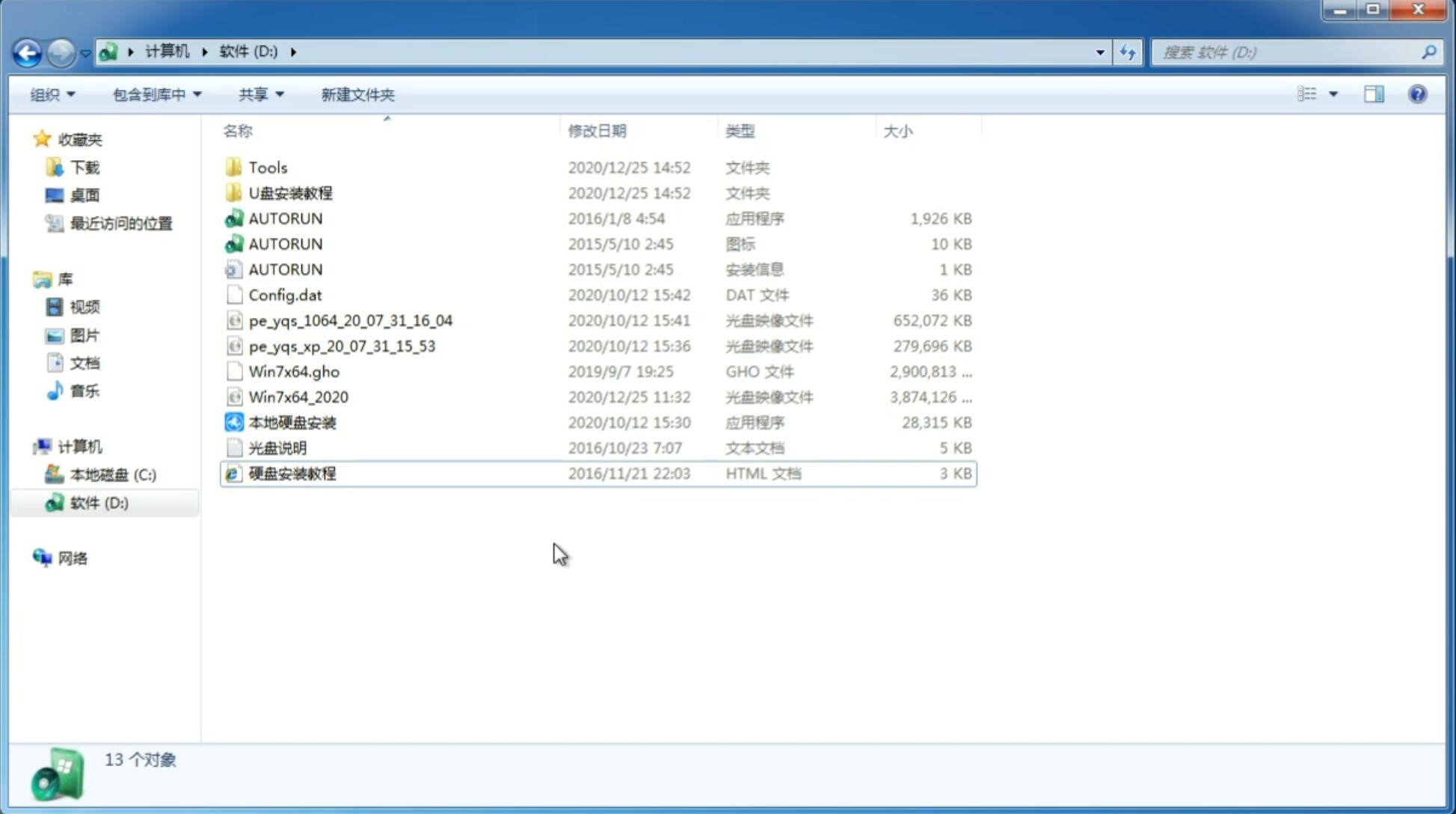Launch 本地硬盘安装 application
Image resolution: width=1456 pixels, height=814 pixels.
292,422
